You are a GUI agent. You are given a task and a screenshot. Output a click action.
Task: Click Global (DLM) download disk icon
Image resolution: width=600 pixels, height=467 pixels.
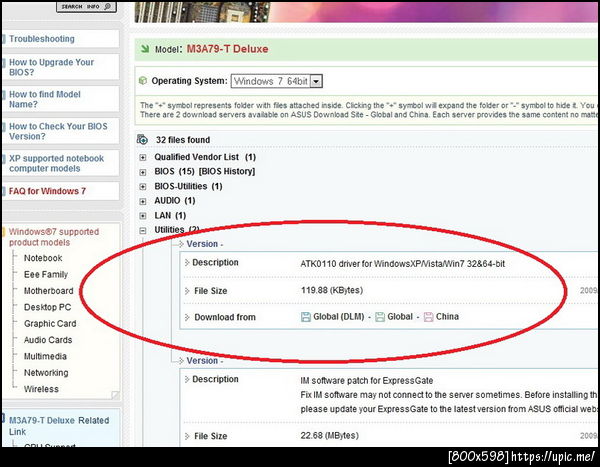point(306,317)
